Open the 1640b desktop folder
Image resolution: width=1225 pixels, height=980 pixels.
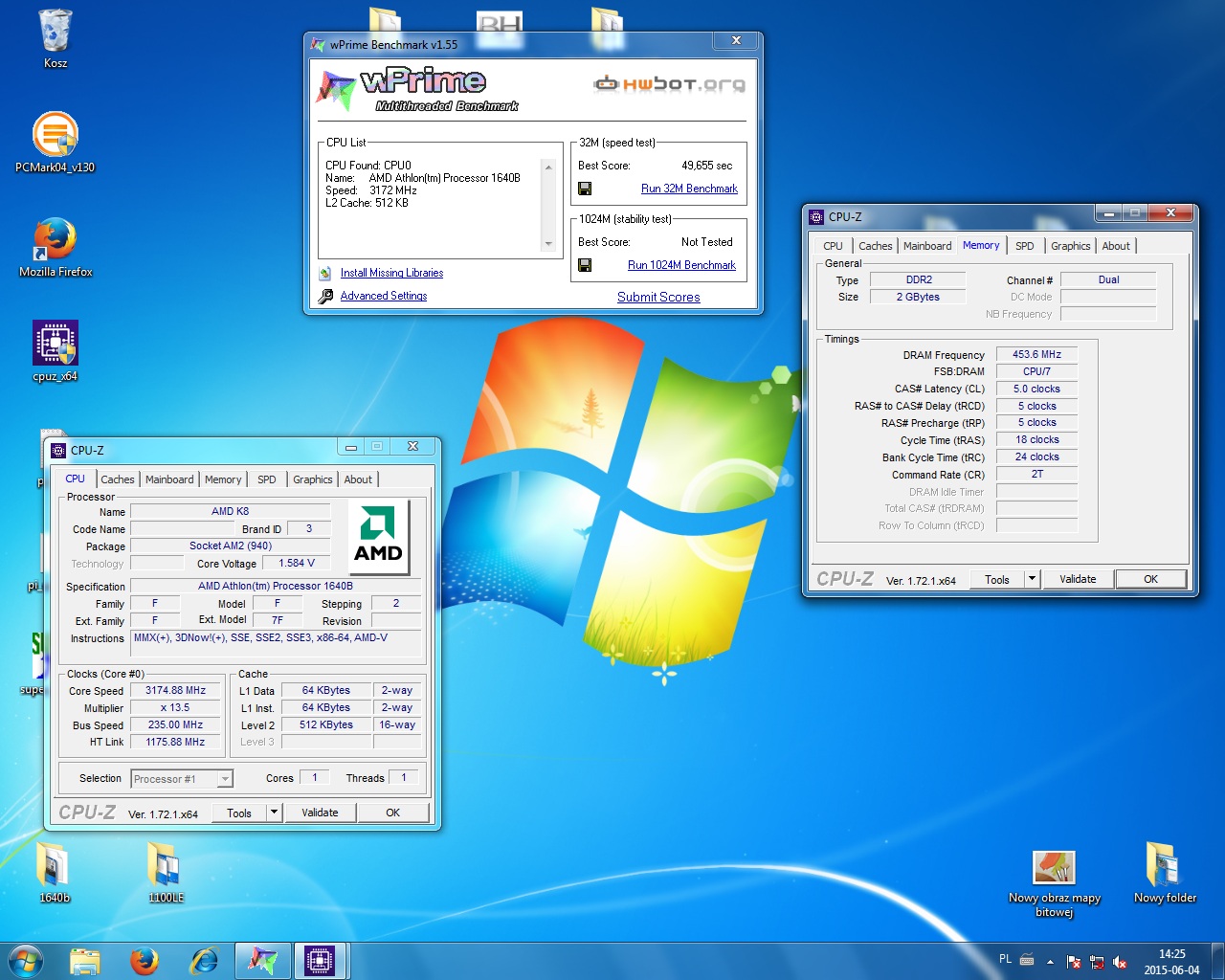[x=55, y=872]
